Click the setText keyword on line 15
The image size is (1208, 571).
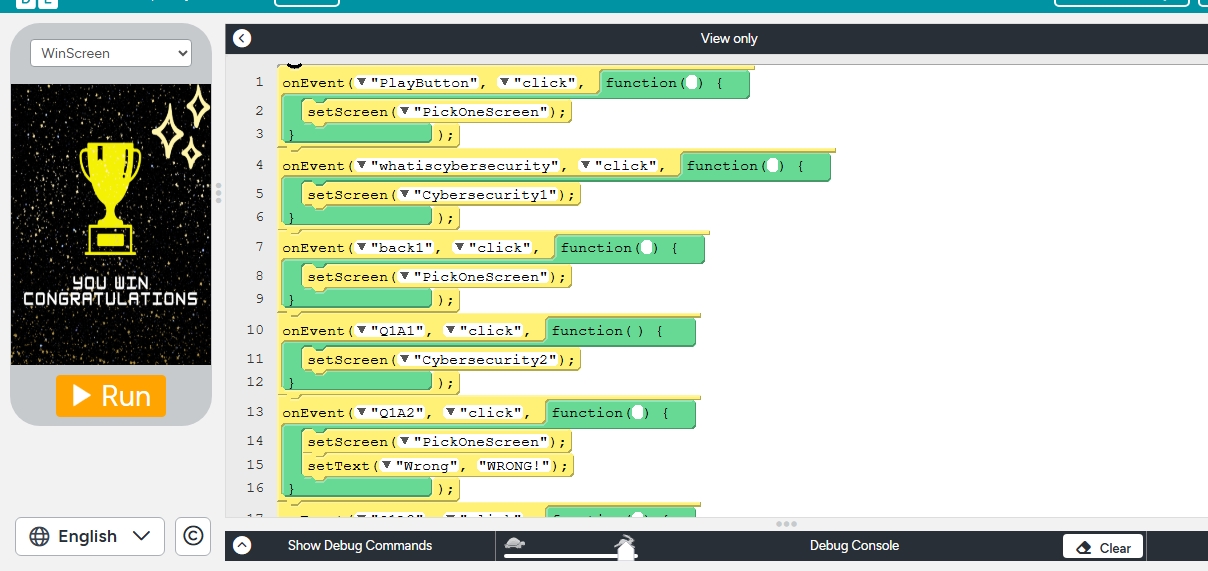(339, 466)
